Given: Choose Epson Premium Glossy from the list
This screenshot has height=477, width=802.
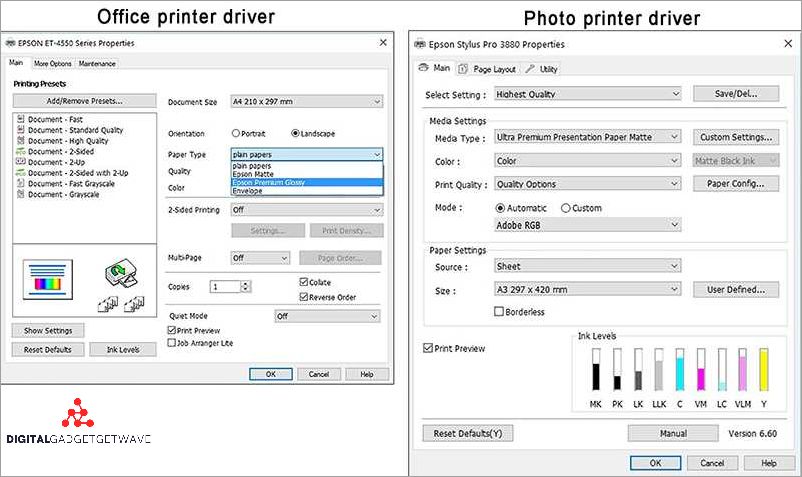Looking at the screenshot, I should (x=307, y=182).
